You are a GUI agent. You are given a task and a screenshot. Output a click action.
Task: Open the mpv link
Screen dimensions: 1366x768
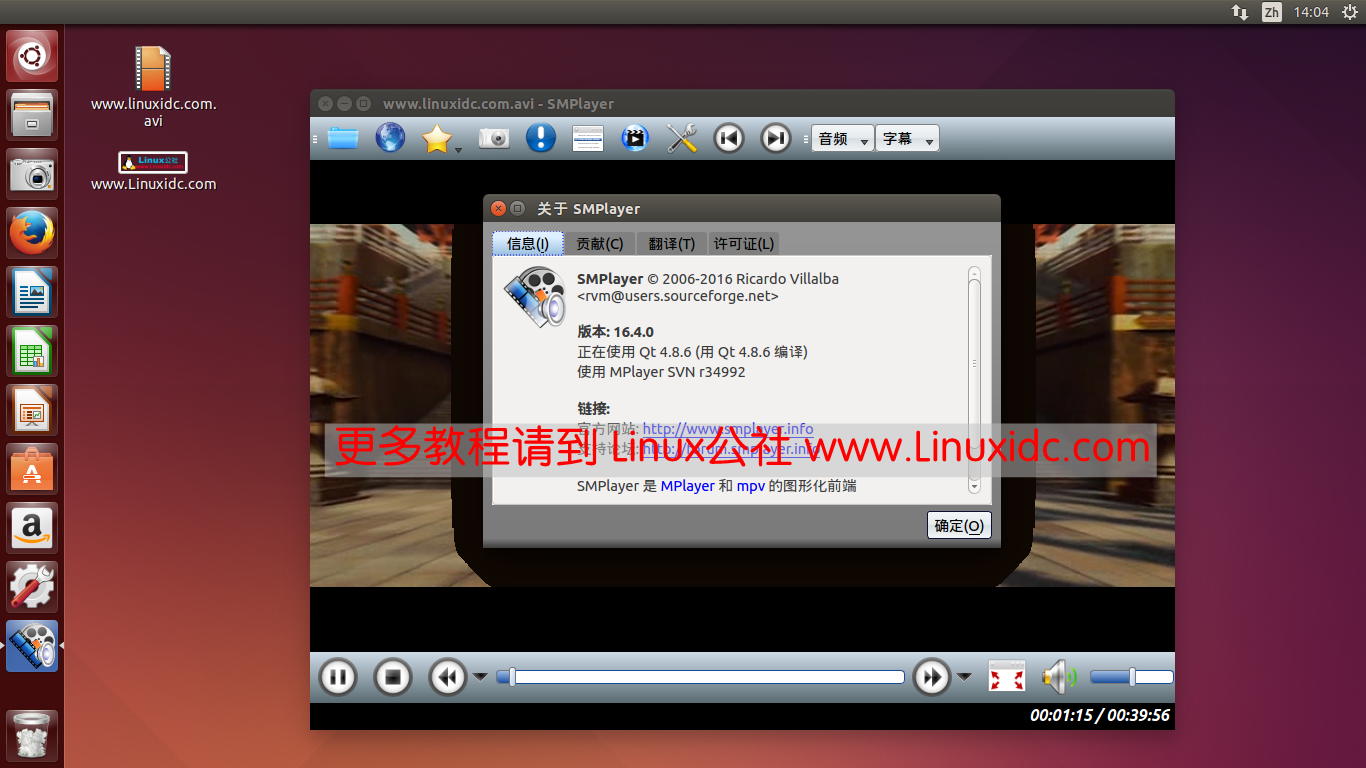click(750, 486)
